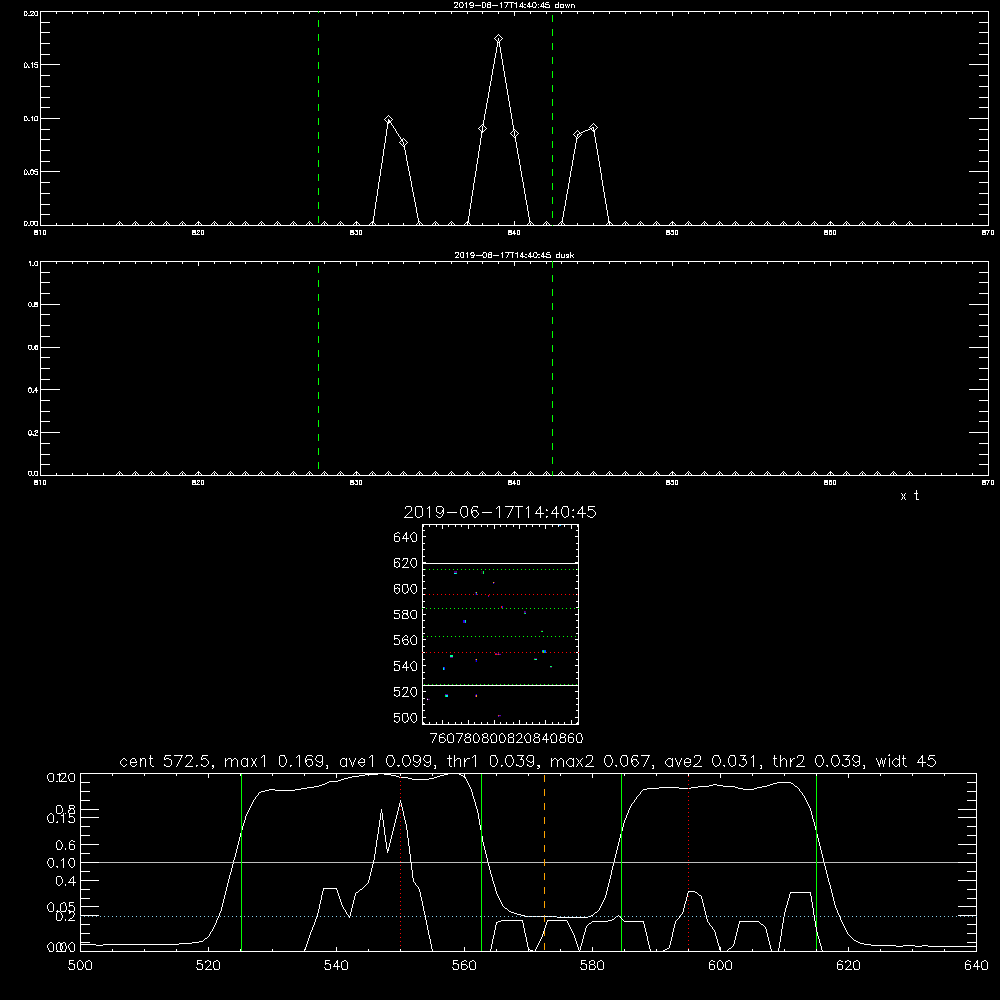Image resolution: width=1000 pixels, height=1000 pixels.
Task: Click the red dotted vertical line at 595 in the bottom plot
Action: (689, 862)
